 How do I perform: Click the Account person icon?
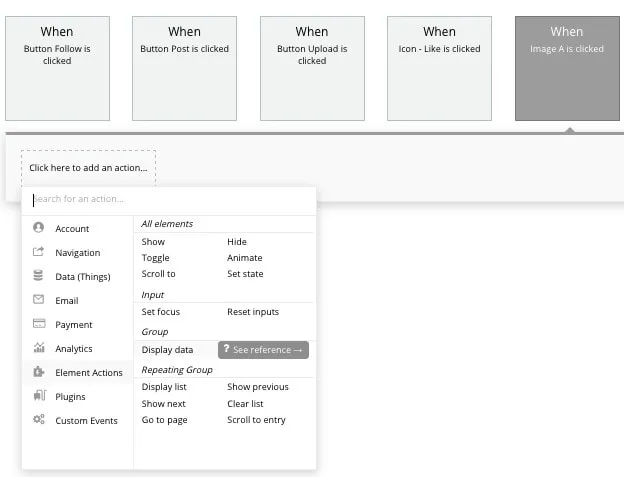(x=39, y=228)
